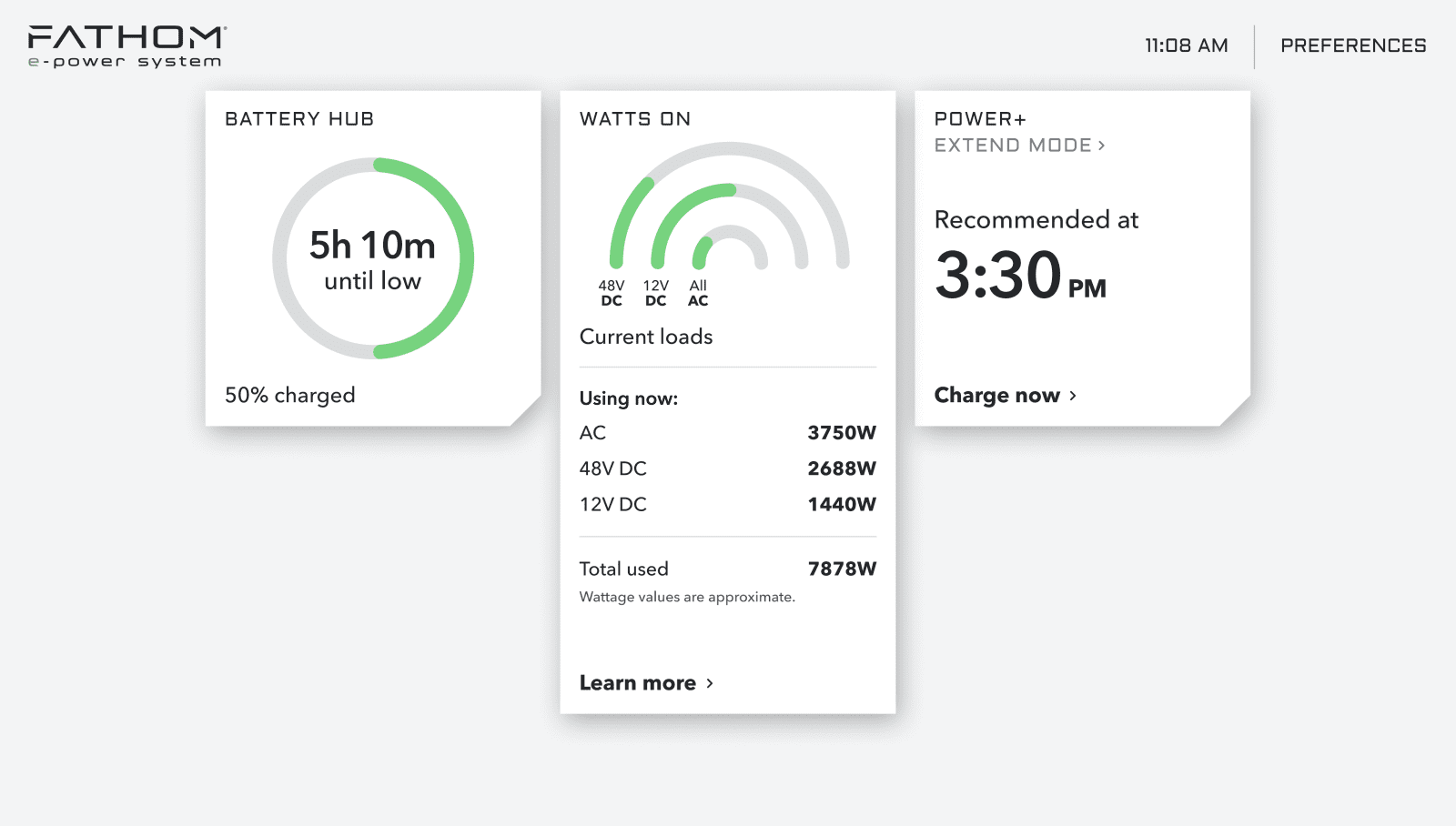This screenshot has width=1456, height=826.
Task: Click the folded corner of Power+ card
Action: pos(1236,412)
